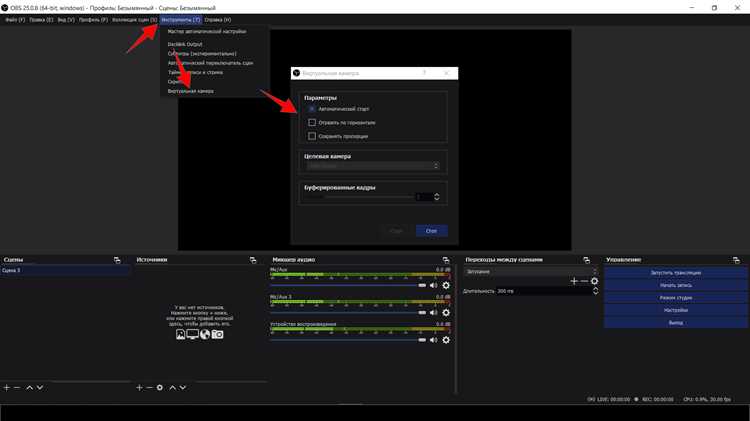Screen dimensions: 750x421
Task: Add a new source with the plus icon
Action: click(139, 388)
